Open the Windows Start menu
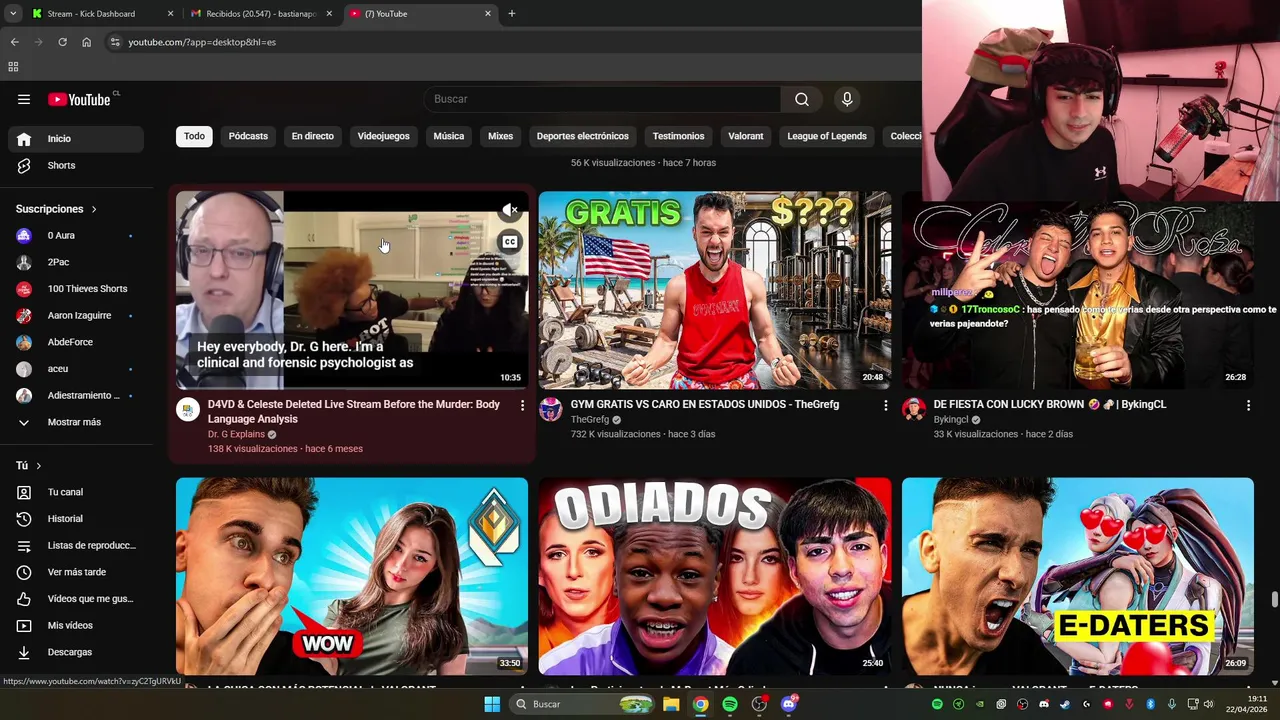This screenshot has width=1280, height=720. [x=492, y=705]
